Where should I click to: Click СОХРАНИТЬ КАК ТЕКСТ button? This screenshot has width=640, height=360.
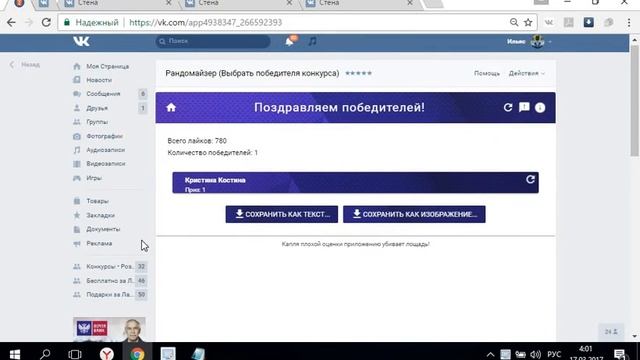282,214
